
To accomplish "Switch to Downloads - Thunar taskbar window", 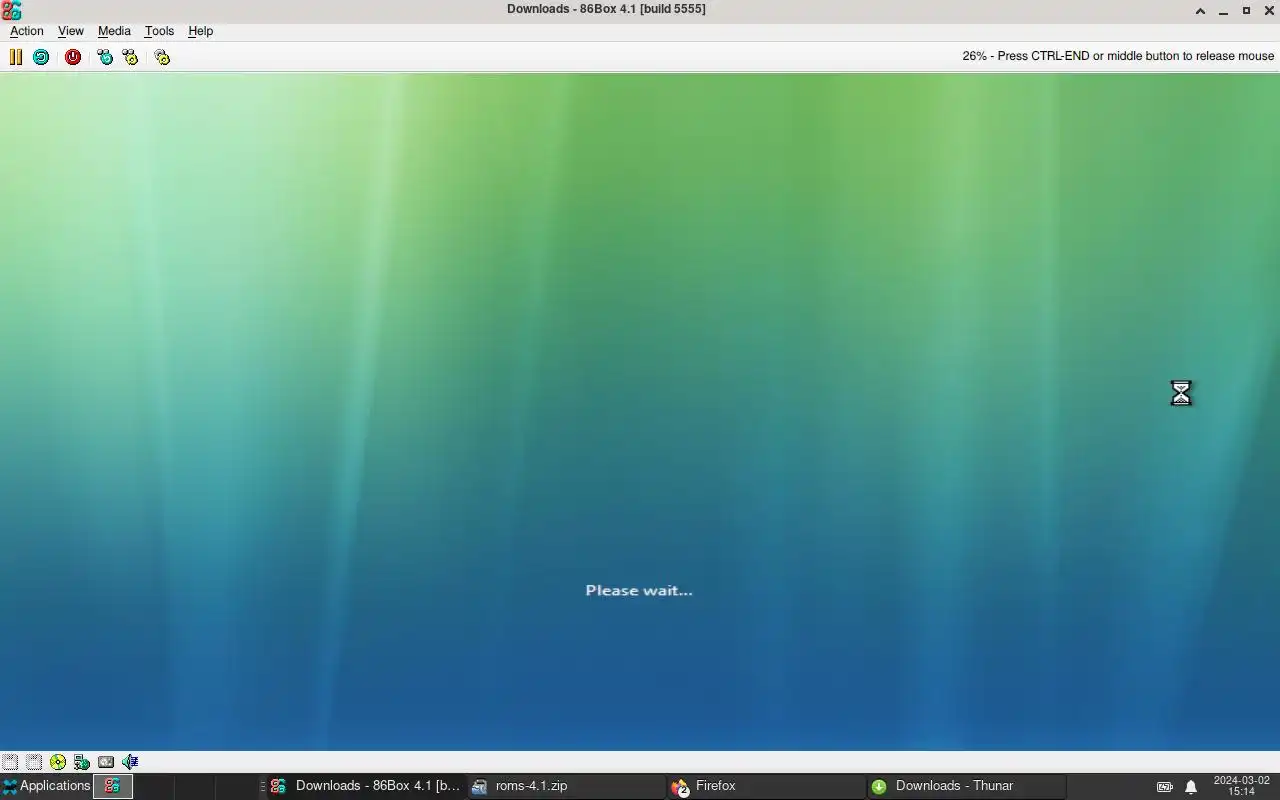I will coord(966,786).
